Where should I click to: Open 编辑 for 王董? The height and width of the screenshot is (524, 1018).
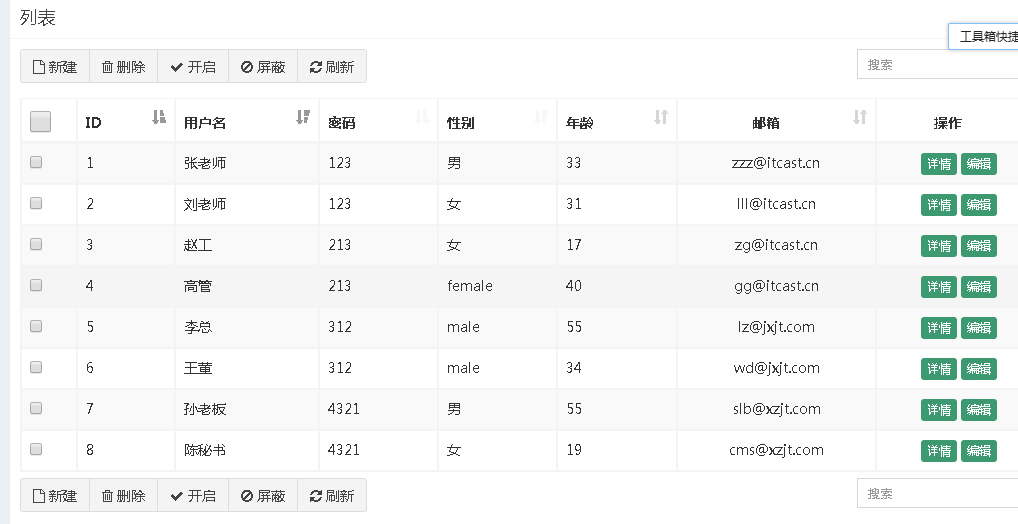(978, 368)
